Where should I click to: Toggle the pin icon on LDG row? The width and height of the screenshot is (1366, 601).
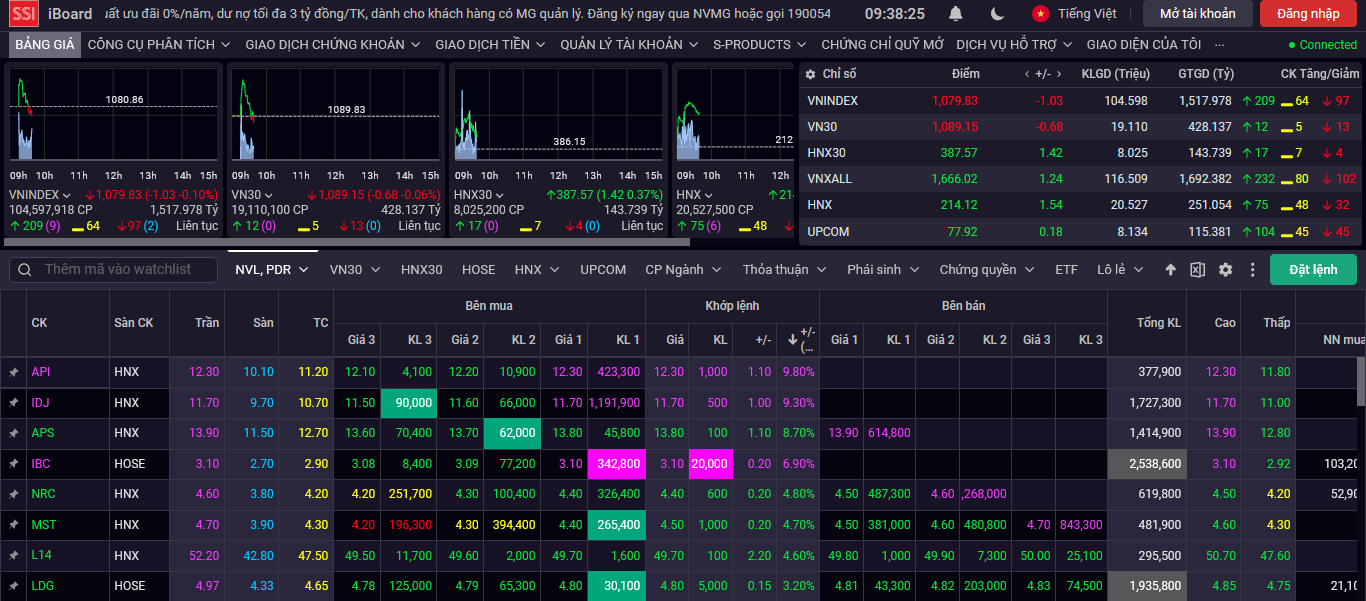14,586
